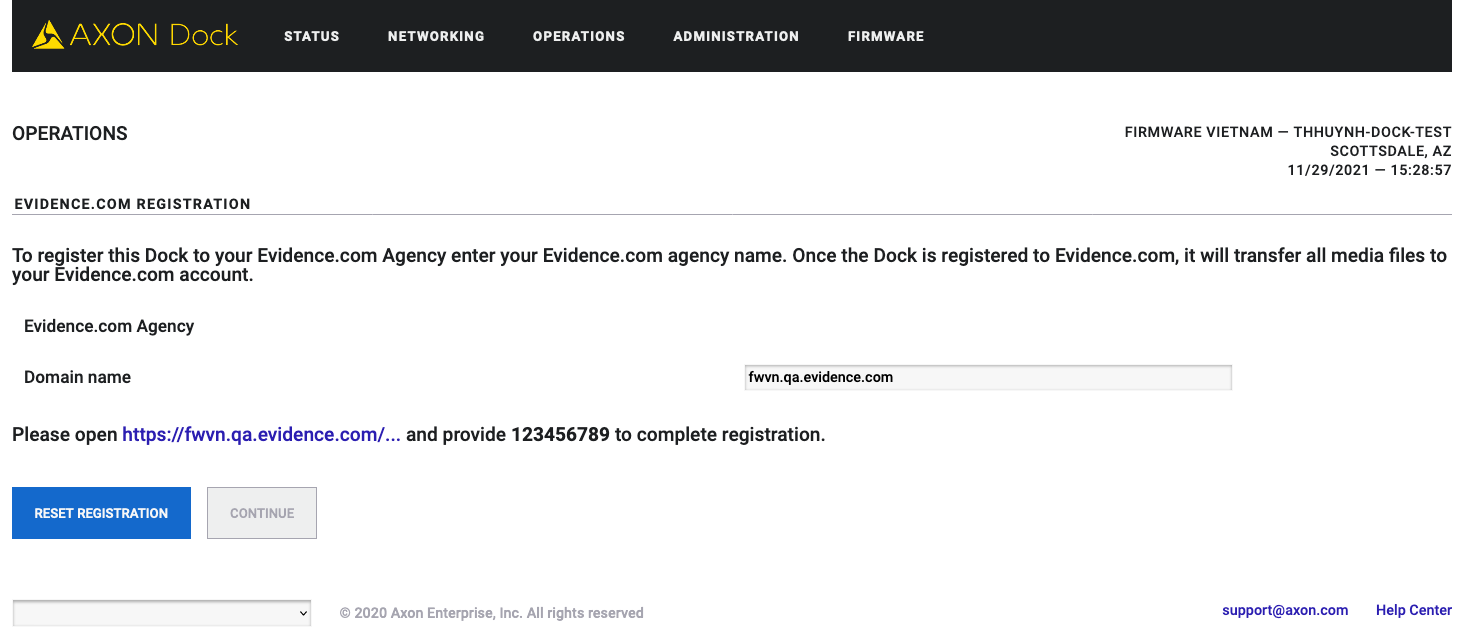
Task: Email support via support@axon.com link
Action: pyautogui.click(x=1284, y=610)
